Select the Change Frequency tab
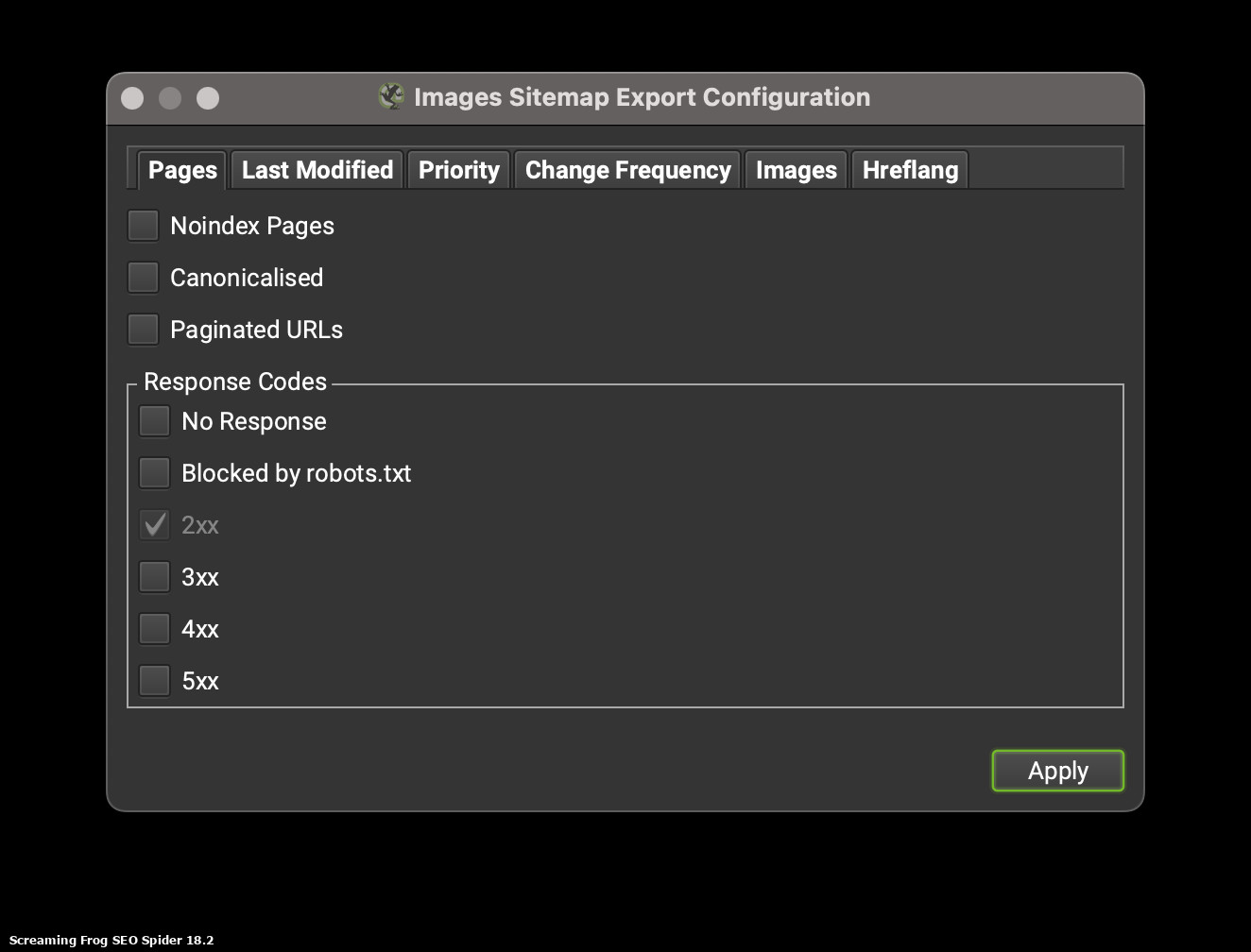 point(627,170)
